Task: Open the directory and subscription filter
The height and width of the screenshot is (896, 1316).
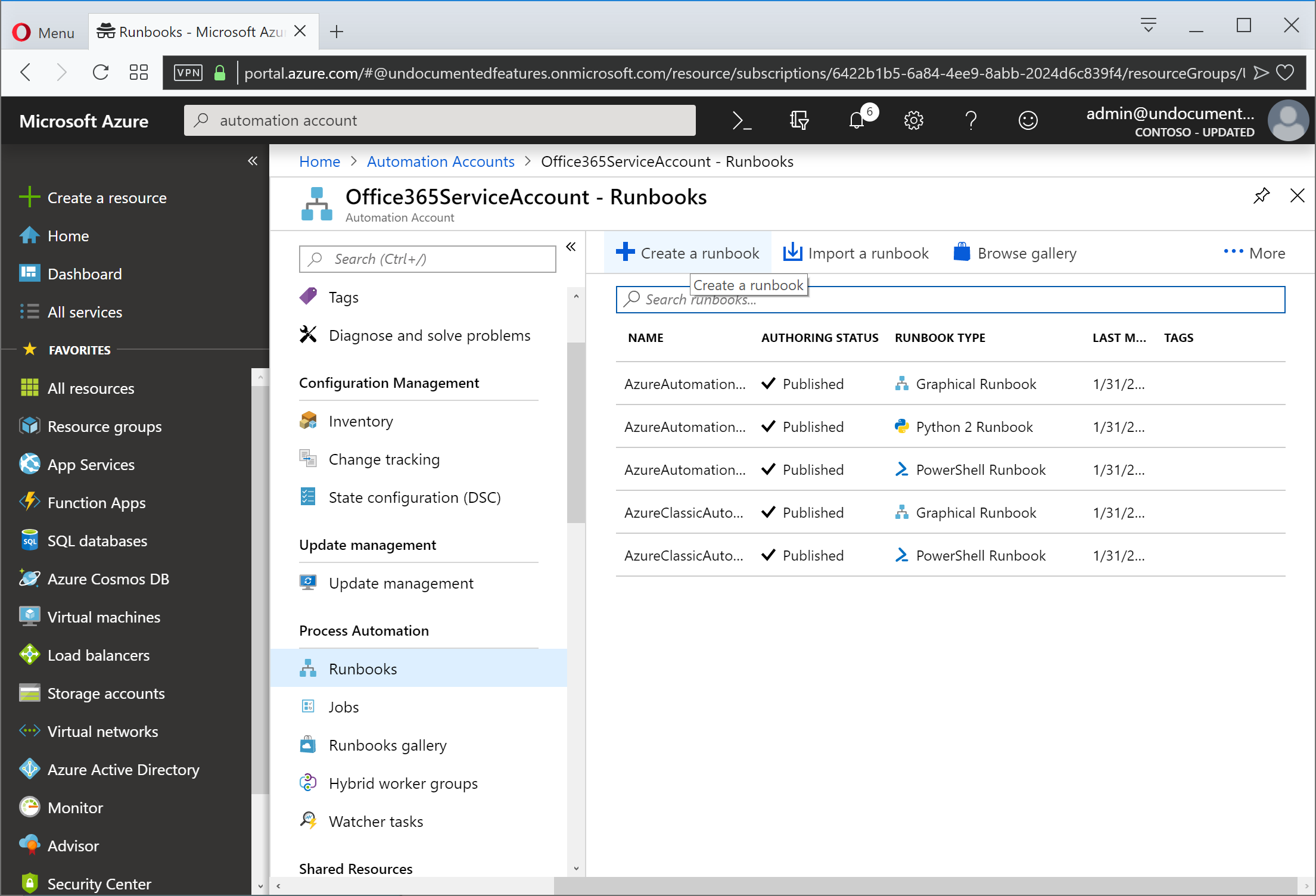Action: pos(799,120)
